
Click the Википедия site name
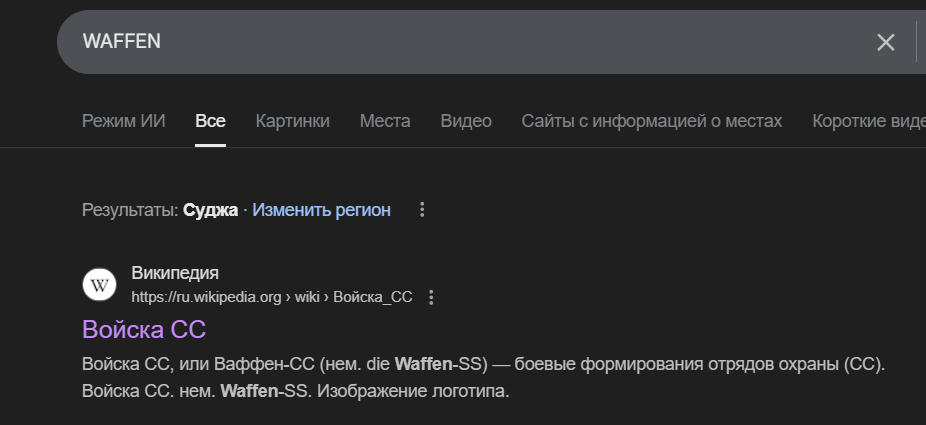click(175, 273)
